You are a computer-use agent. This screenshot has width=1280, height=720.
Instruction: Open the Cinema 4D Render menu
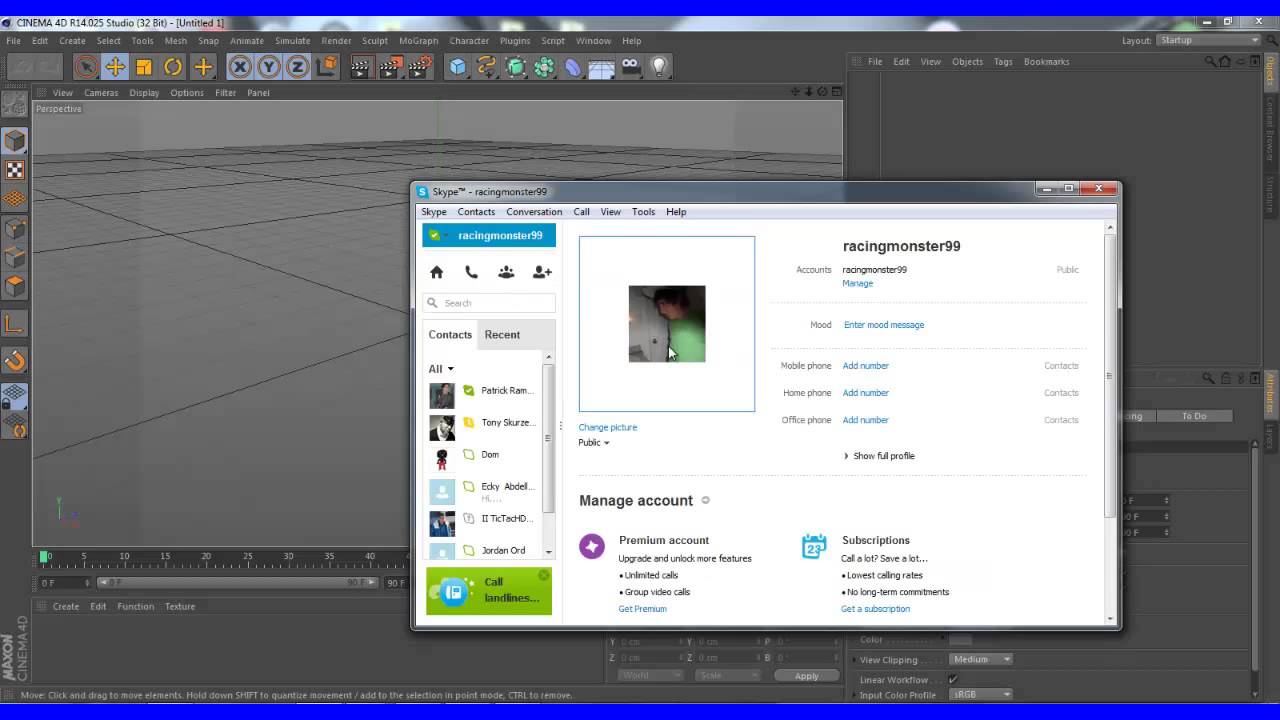(x=336, y=41)
